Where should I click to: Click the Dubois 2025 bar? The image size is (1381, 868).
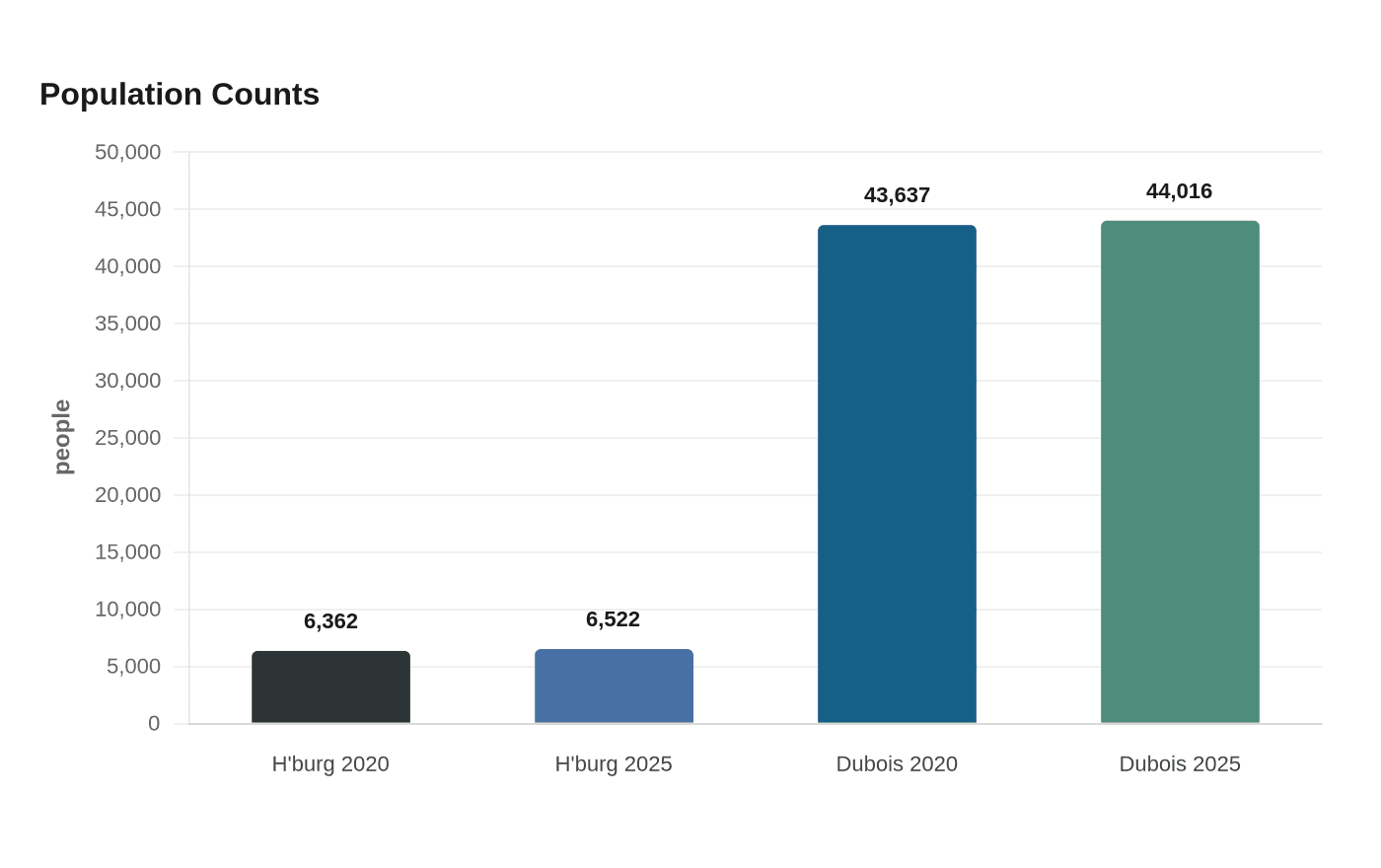tap(1180, 472)
